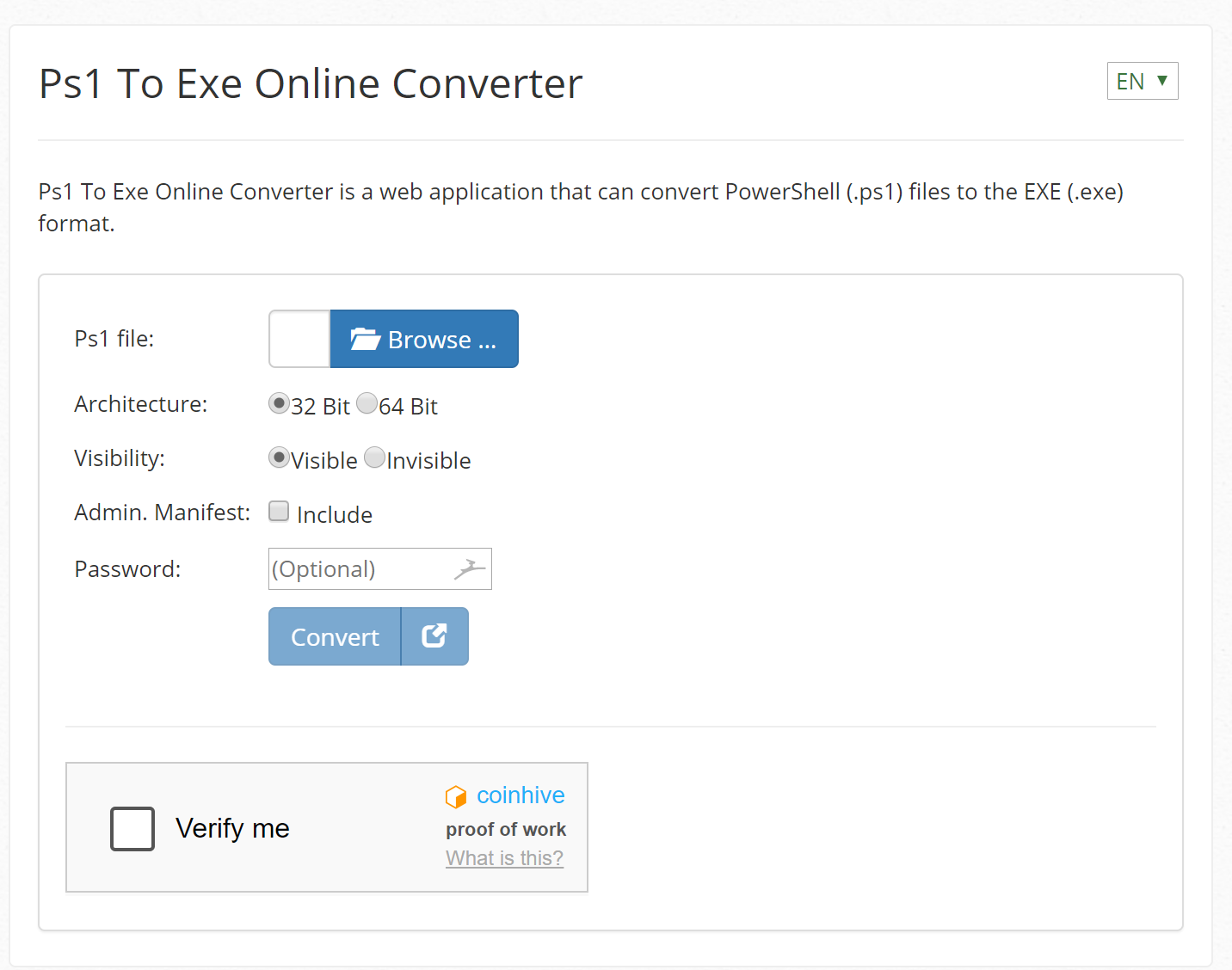Viewport: 1232px width, 970px height.
Task: Check the Verify me box
Action: tap(132, 828)
